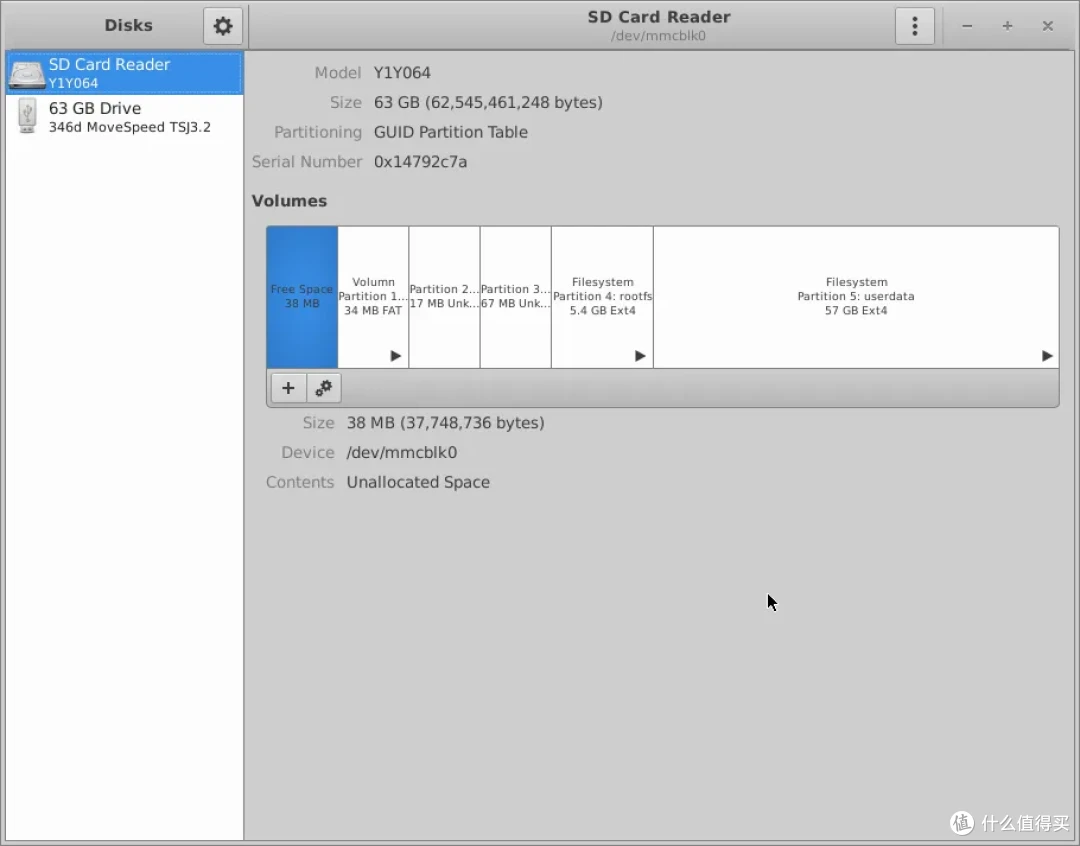Screen dimensions: 1080x846
Task: Create partition with the plus button
Action: (289, 388)
